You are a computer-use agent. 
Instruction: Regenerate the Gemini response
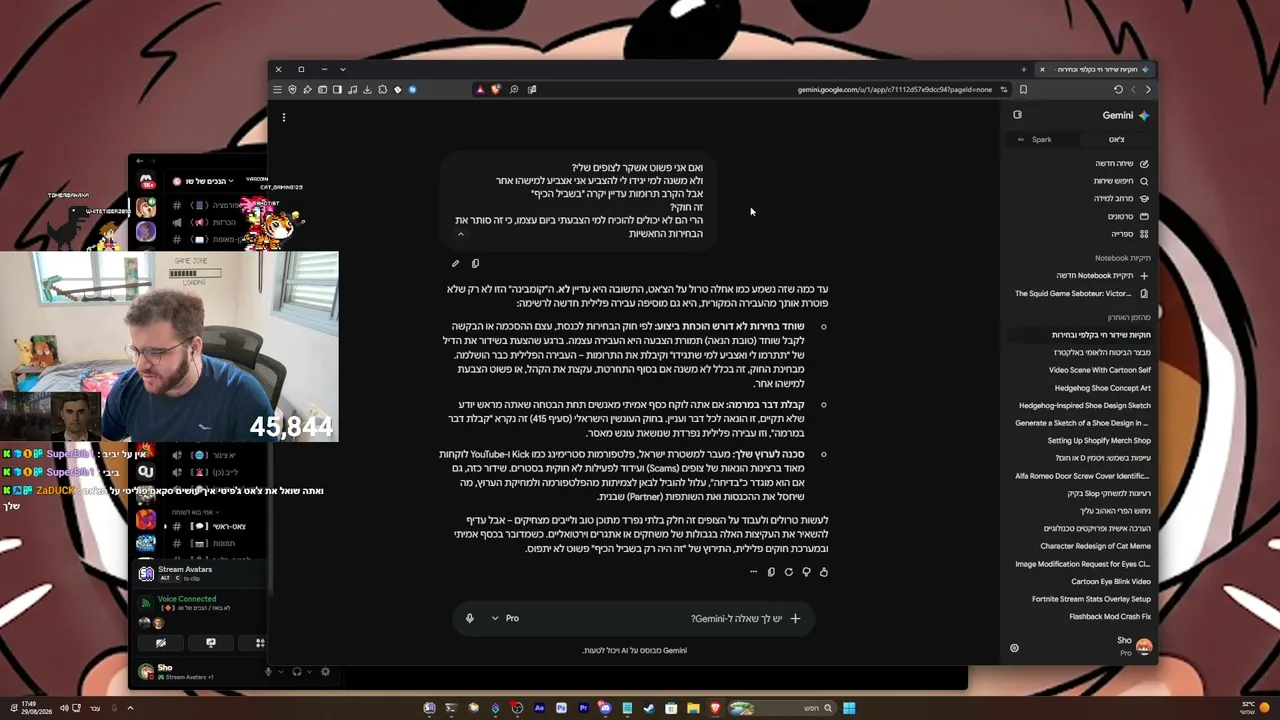pos(788,572)
